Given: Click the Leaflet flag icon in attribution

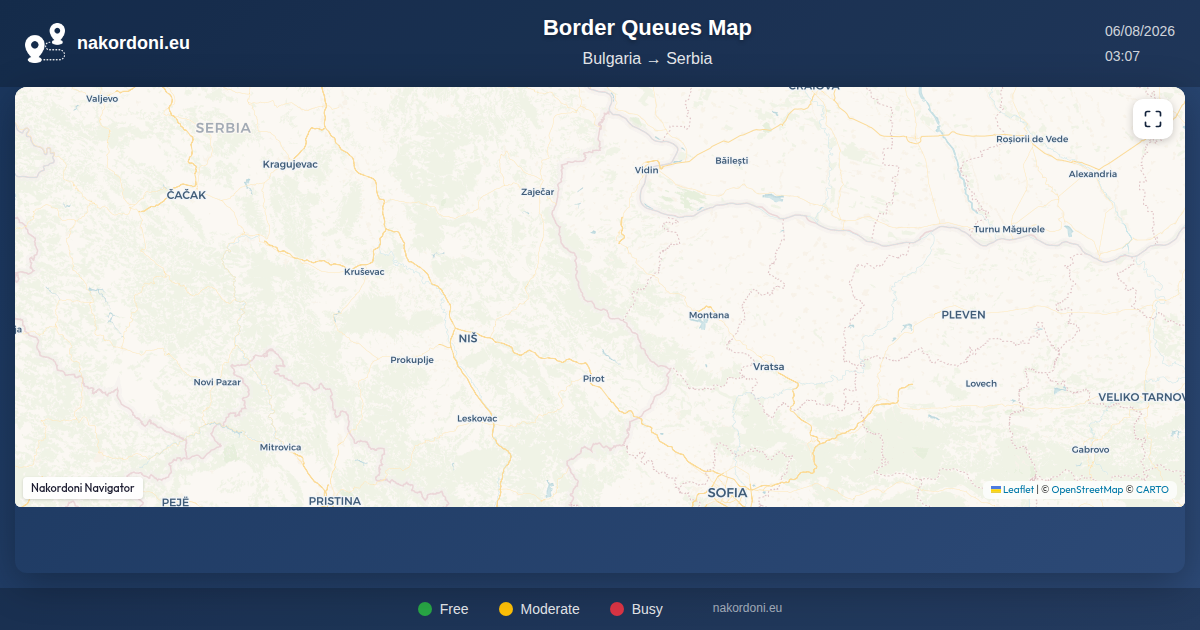Looking at the screenshot, I should click(996, 489).
